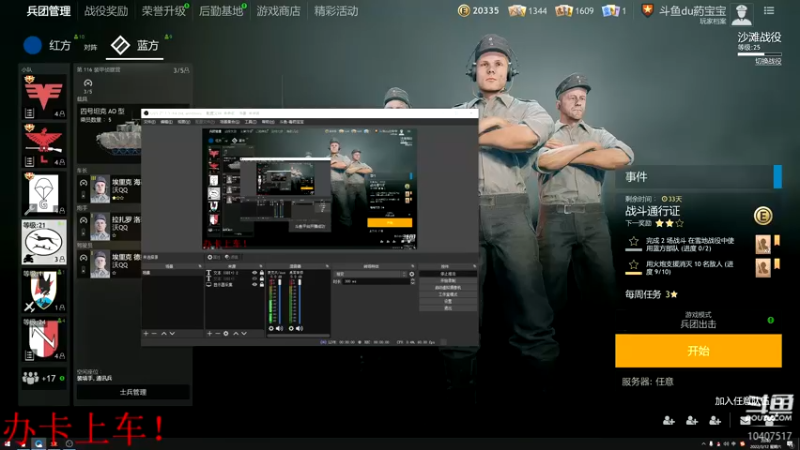Screen dimensions: 800x450
Task: Click the first battle task star icon
Action: coord(633,241)
